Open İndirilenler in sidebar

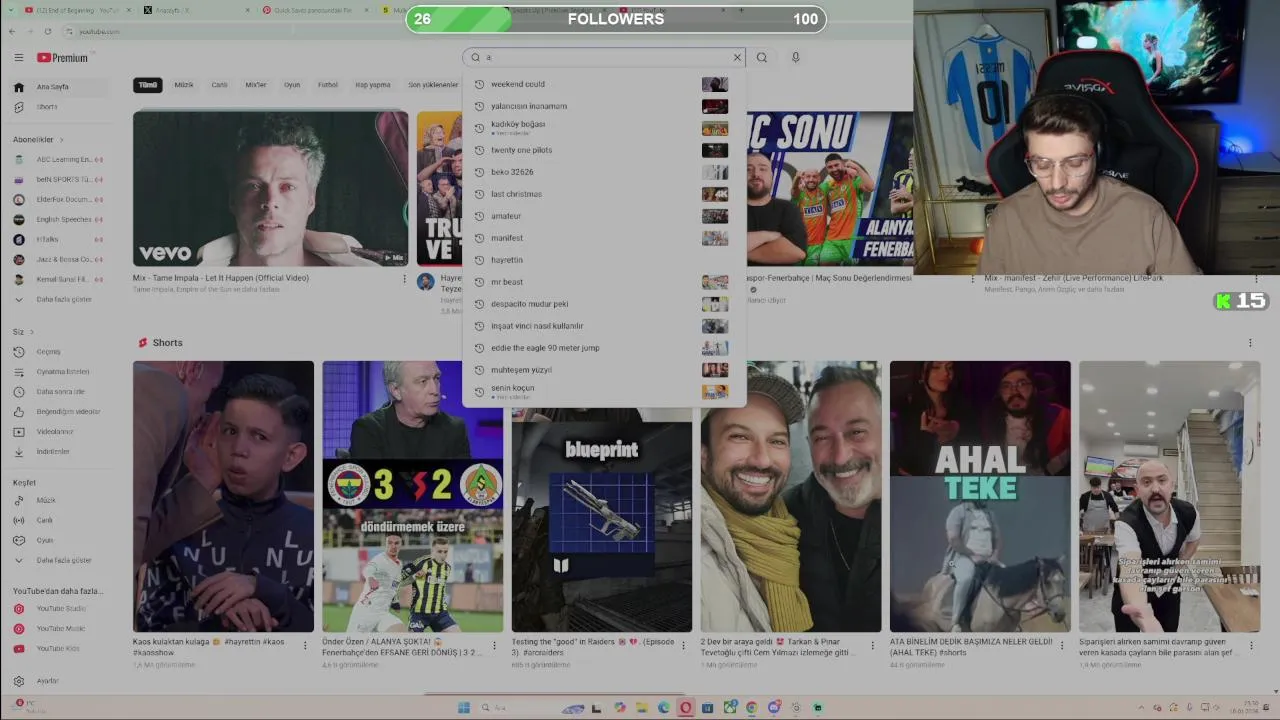(60, 452)
